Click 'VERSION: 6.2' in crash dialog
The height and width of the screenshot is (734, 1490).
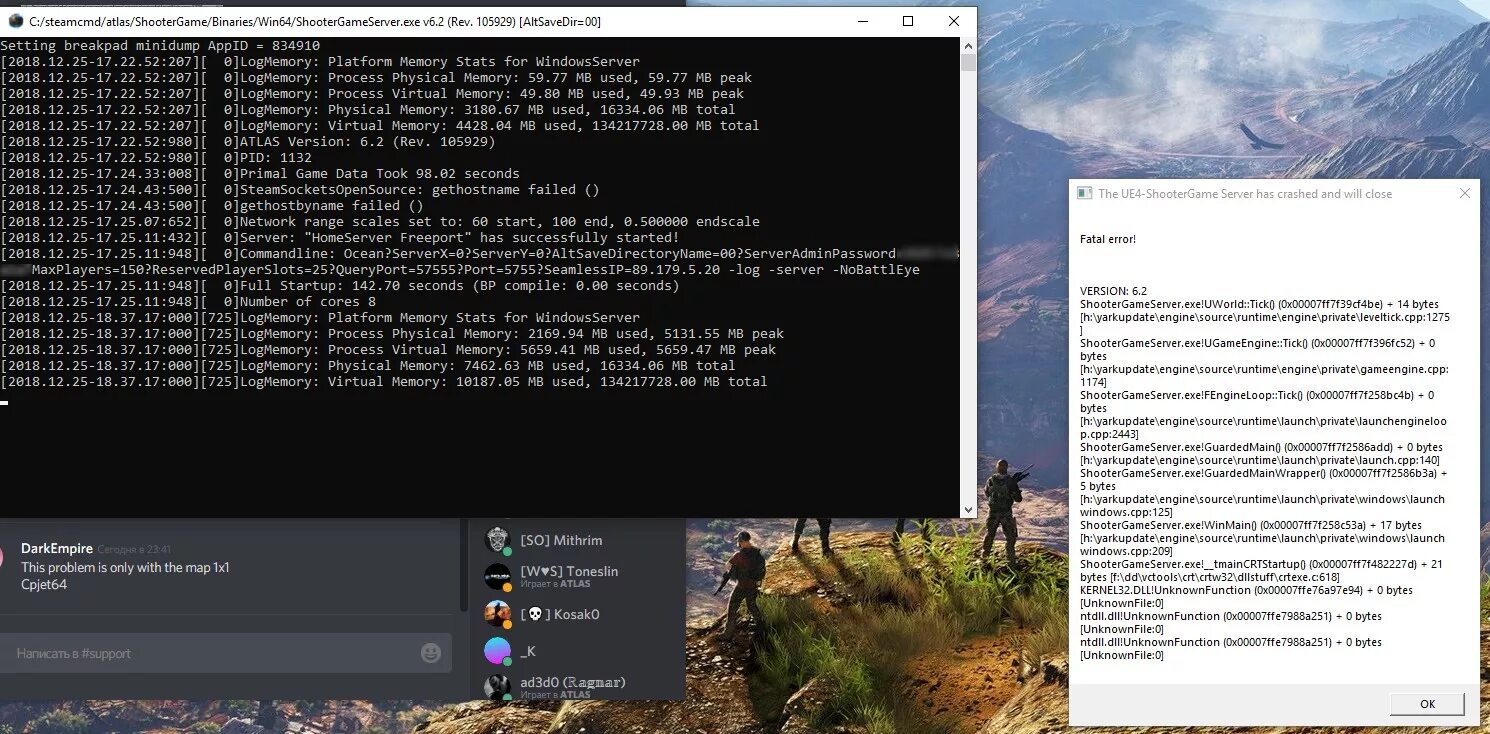pos(1114,291)
